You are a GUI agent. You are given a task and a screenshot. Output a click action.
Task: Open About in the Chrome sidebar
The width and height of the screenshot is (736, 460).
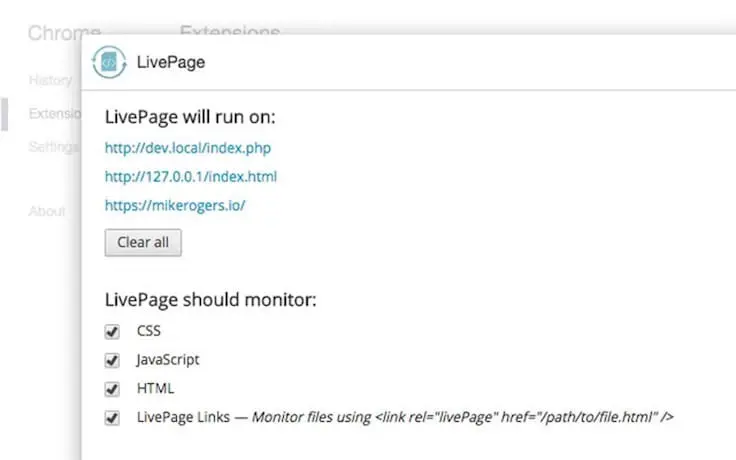coord(47,211)
